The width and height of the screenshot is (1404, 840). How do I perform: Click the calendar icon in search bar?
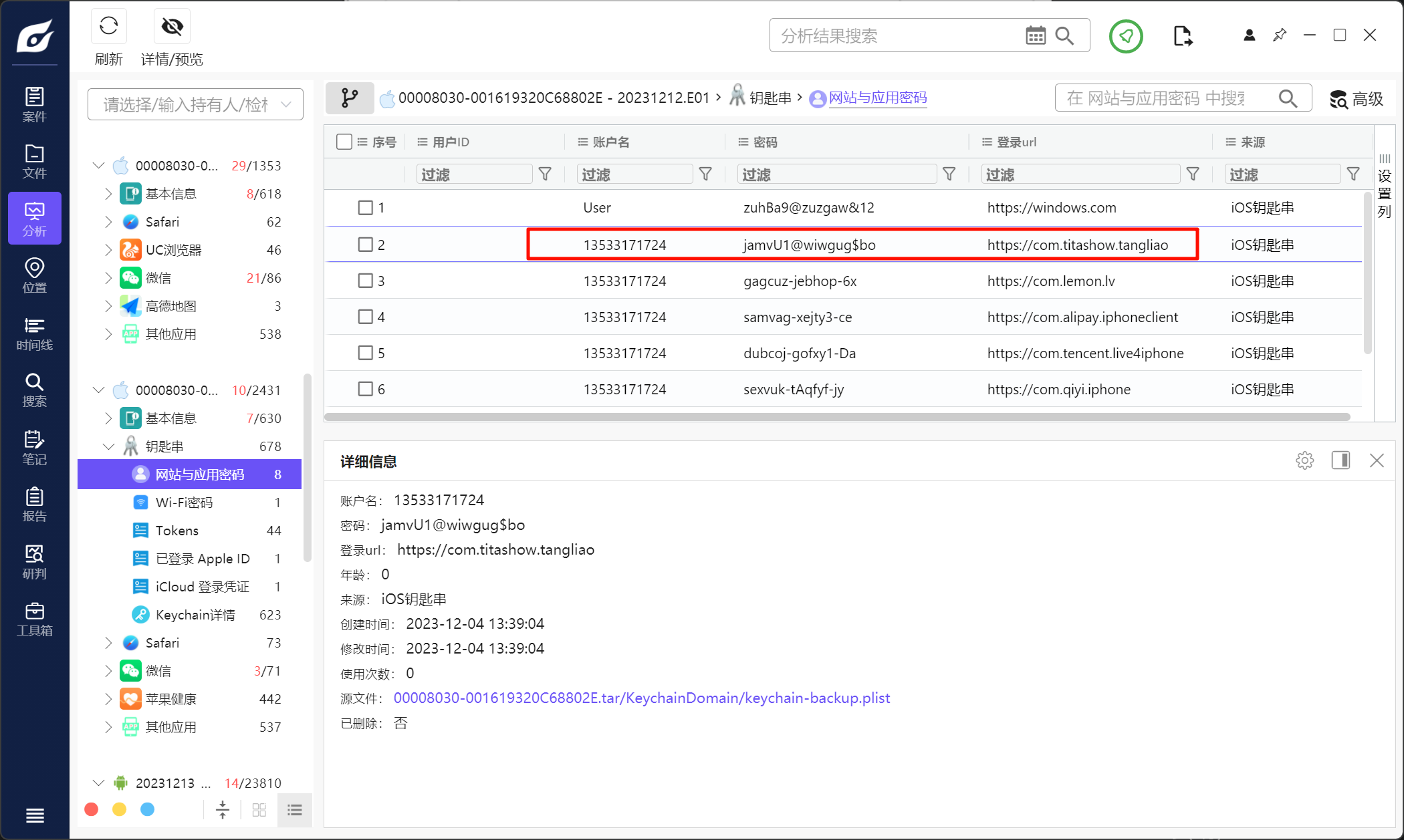[1035, 35]
